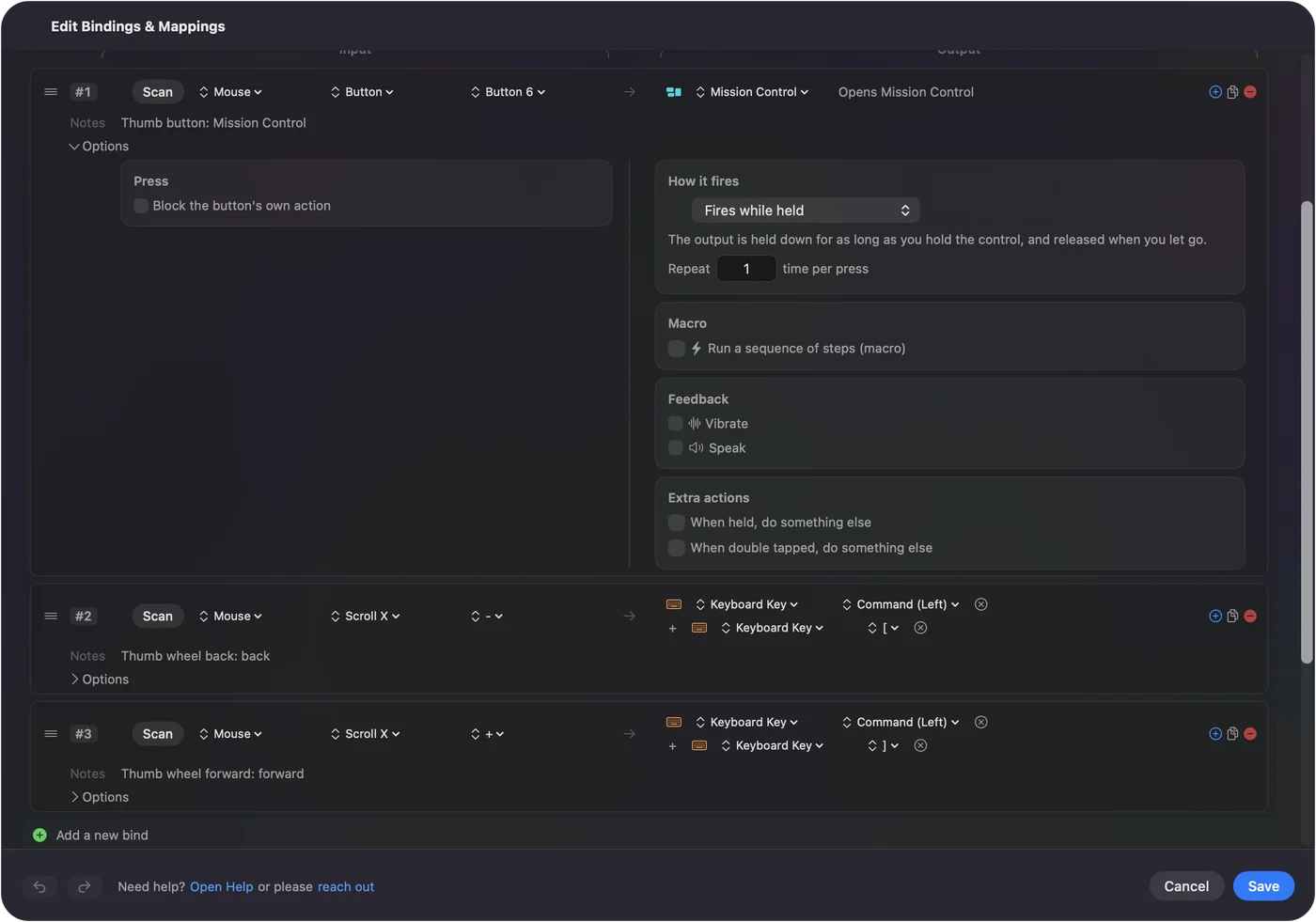Add a binding after binding #2
Image resolution: width=1316 pixels, height=922 pixels.
(x=1215, y=617)
